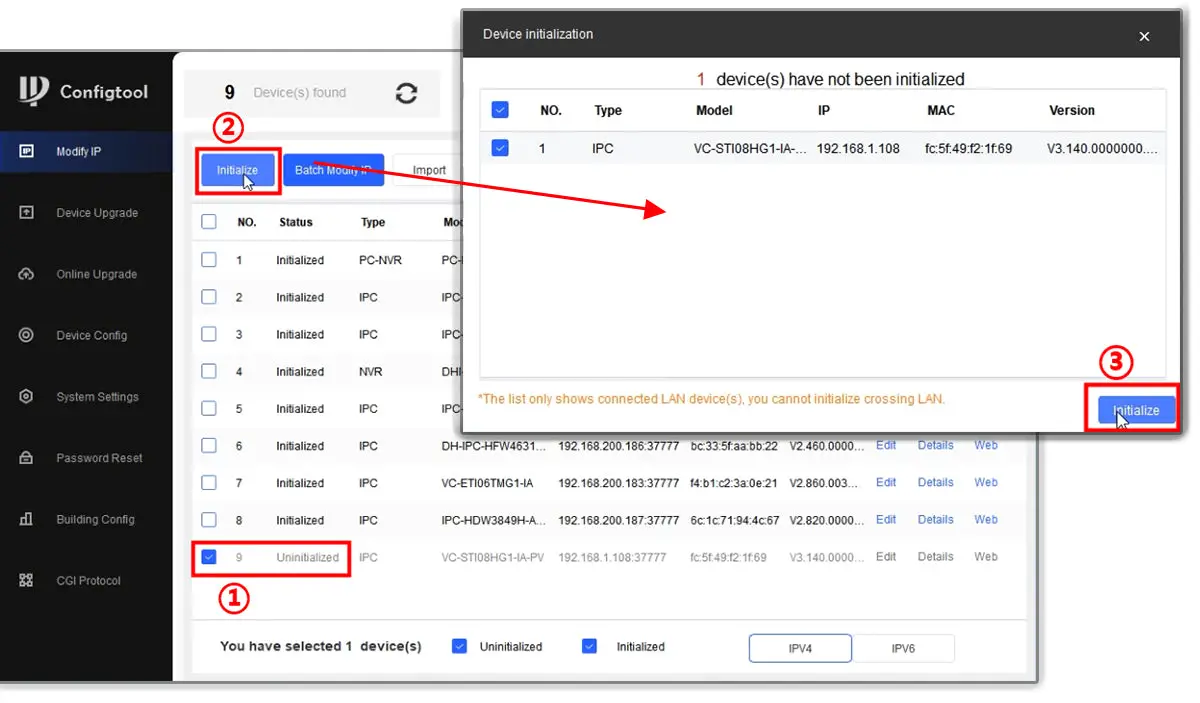Click the Device Config circle icon

27,335
